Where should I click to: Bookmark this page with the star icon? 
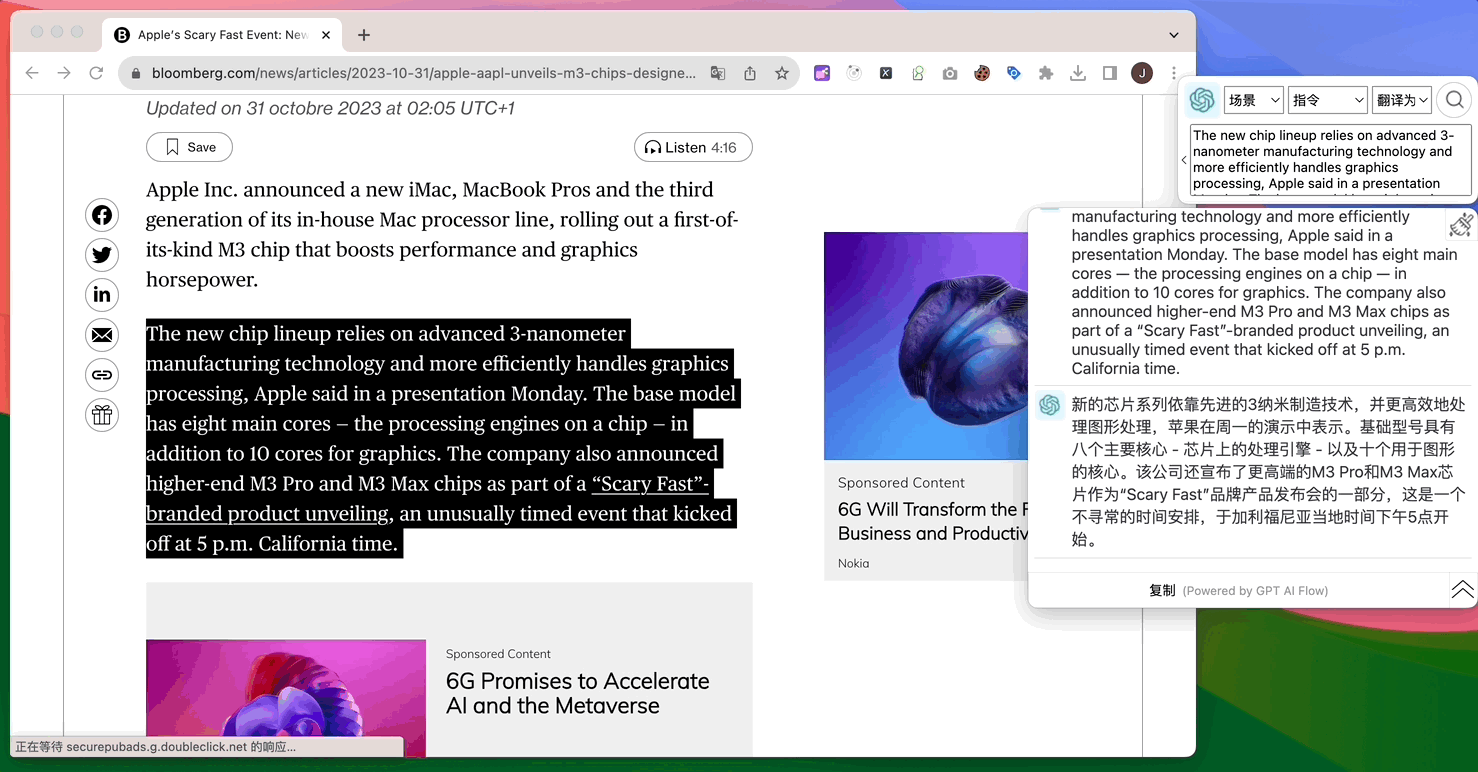(782, 73)
